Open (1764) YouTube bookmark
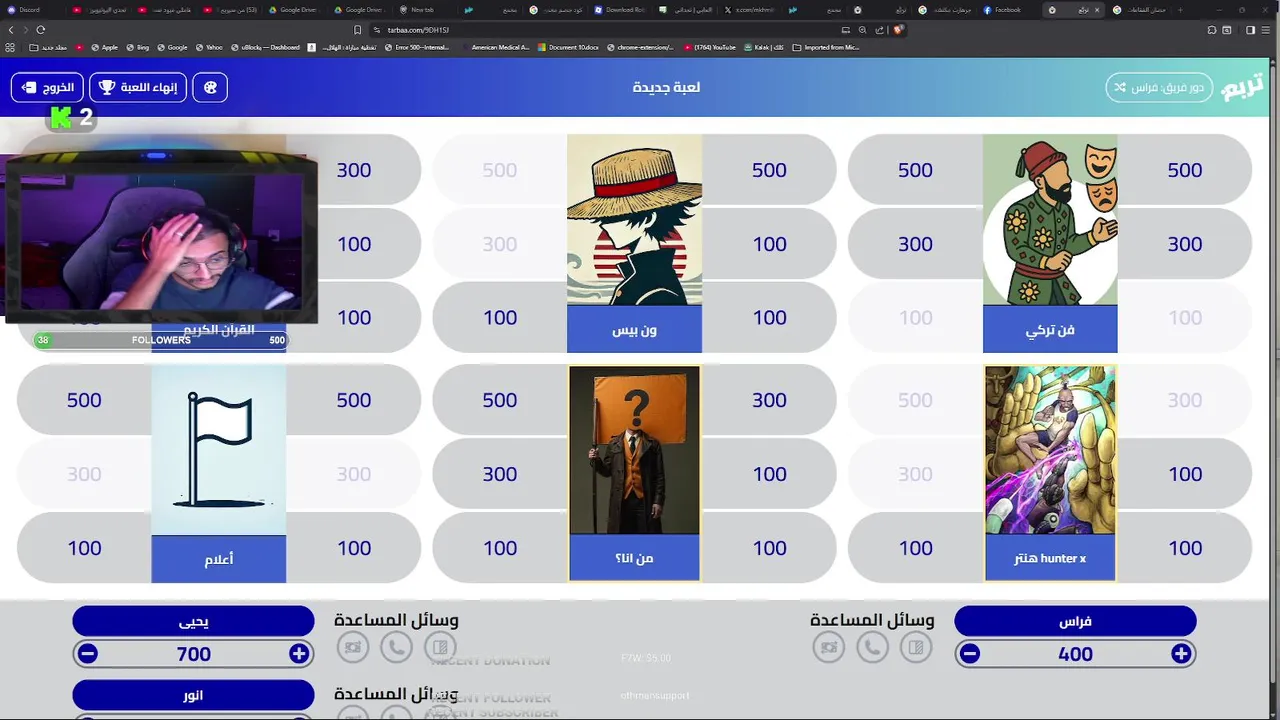 710,47
